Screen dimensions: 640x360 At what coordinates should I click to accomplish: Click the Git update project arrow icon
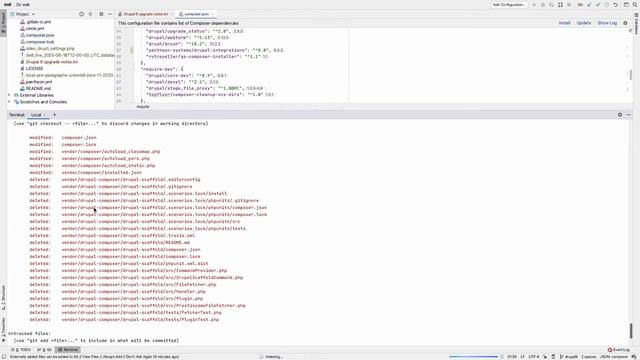[x=589, y=4]
